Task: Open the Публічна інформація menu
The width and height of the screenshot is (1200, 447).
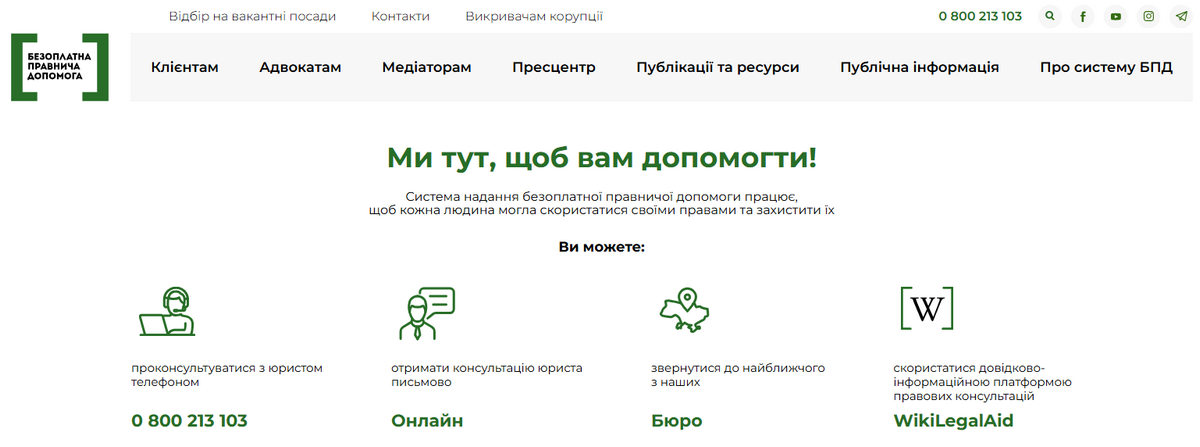Action: click(920, 67)
